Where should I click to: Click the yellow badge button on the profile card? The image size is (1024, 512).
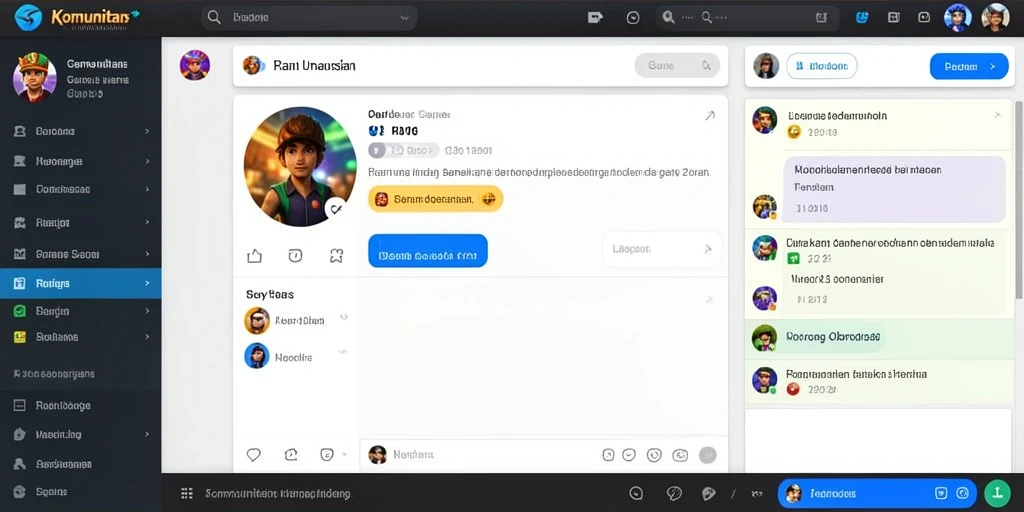tap(436, 199)
